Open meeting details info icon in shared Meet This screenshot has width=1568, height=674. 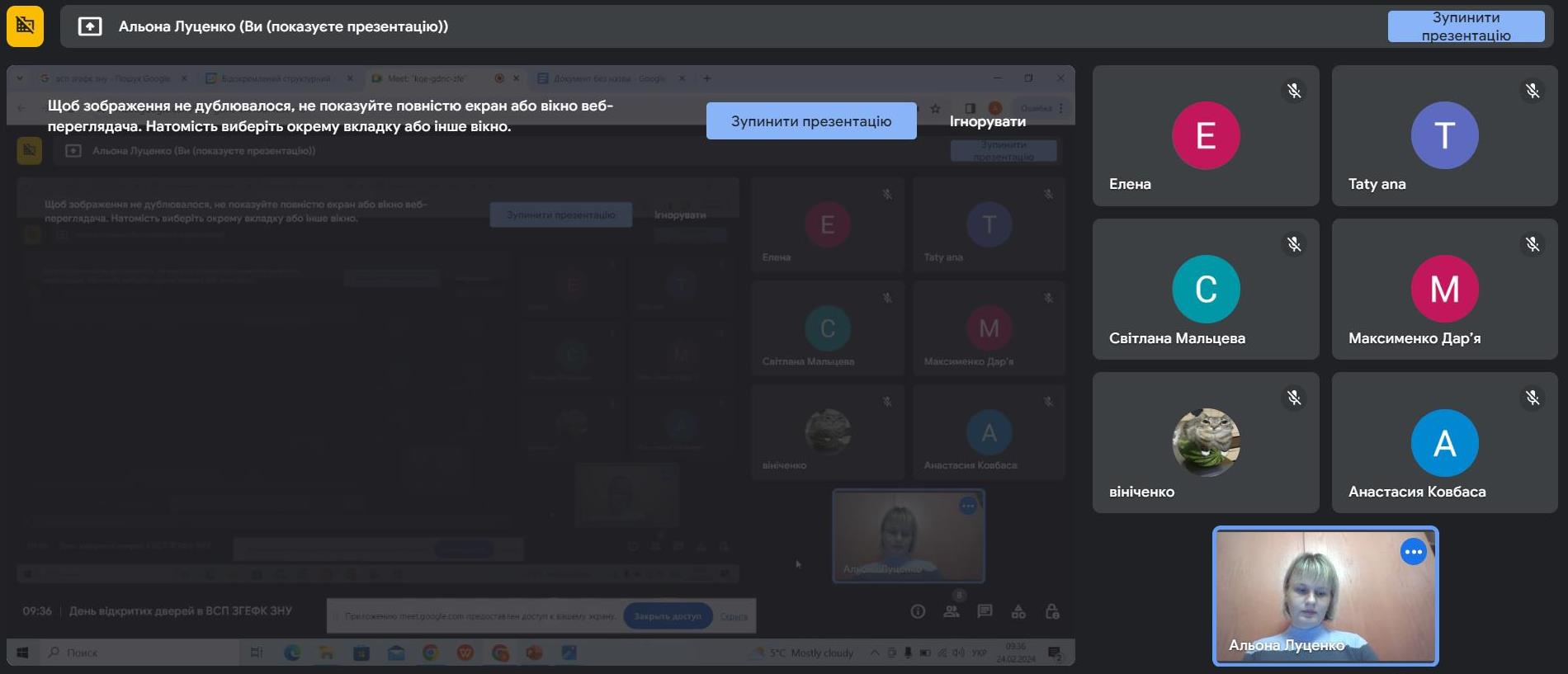(918, 611)
